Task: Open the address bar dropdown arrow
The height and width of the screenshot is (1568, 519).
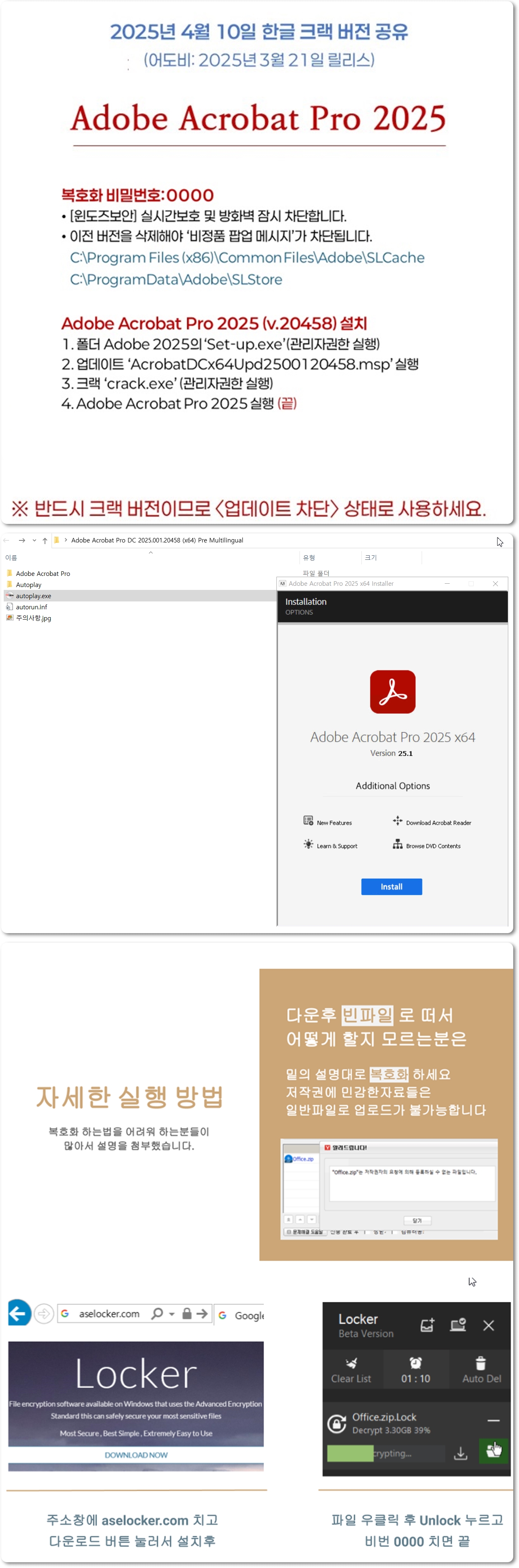Action: coord(172,1314)
